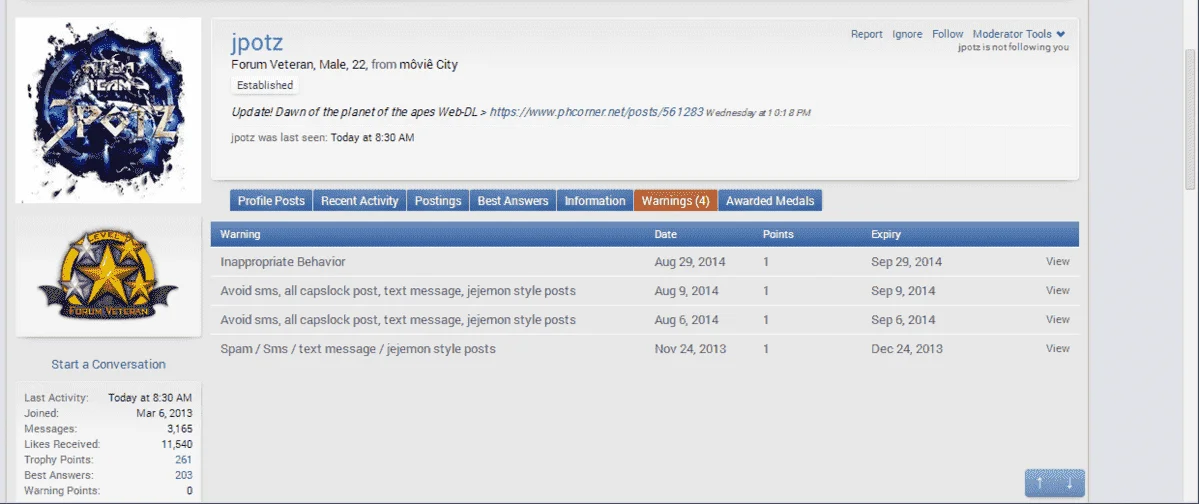Click Ignore link
The width and height of the screenshot is (1199, 504).
pos(907,34)
